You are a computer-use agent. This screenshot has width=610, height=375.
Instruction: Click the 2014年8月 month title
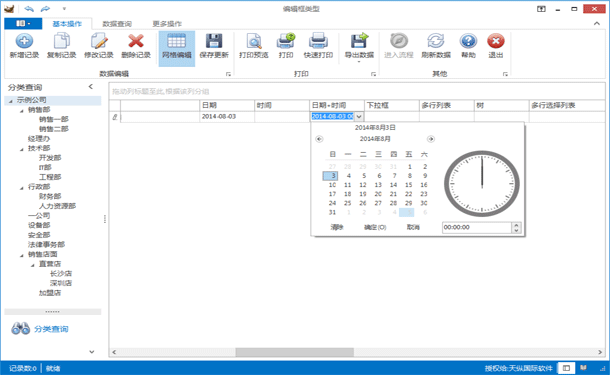(375, 139)
